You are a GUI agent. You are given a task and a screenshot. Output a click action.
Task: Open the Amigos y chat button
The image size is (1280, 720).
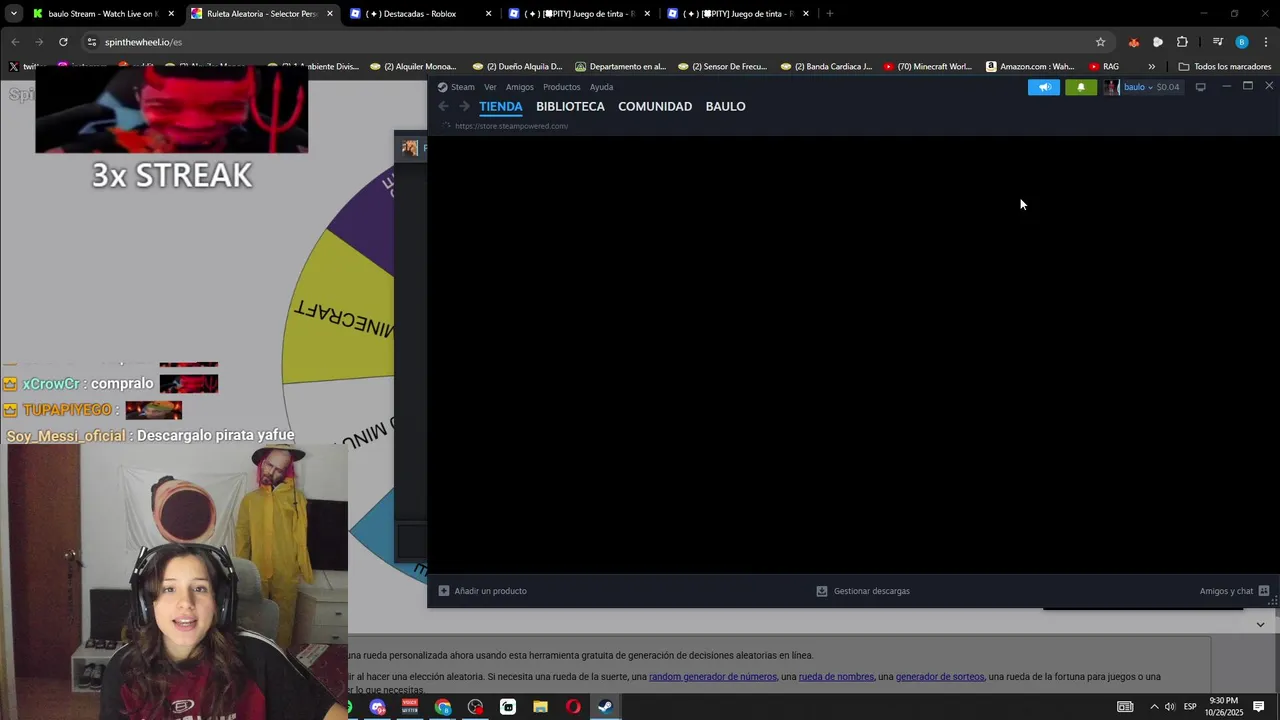coord(1234,591)
